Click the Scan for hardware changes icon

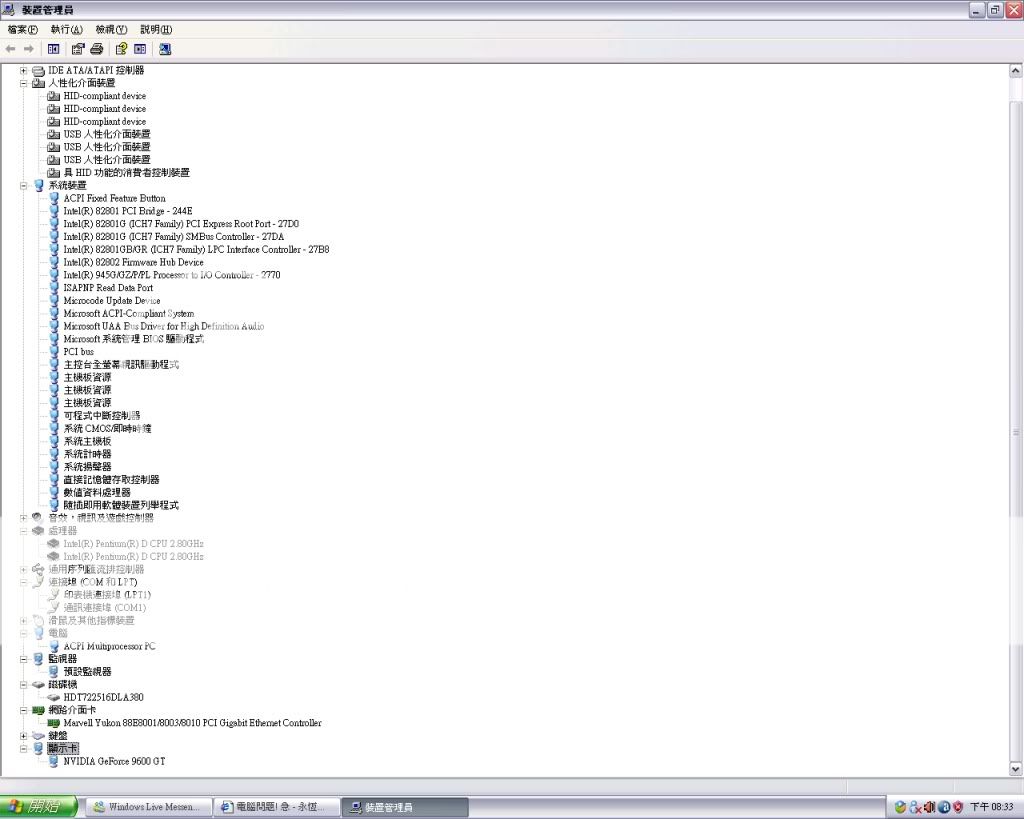click(x=165, y=48)
